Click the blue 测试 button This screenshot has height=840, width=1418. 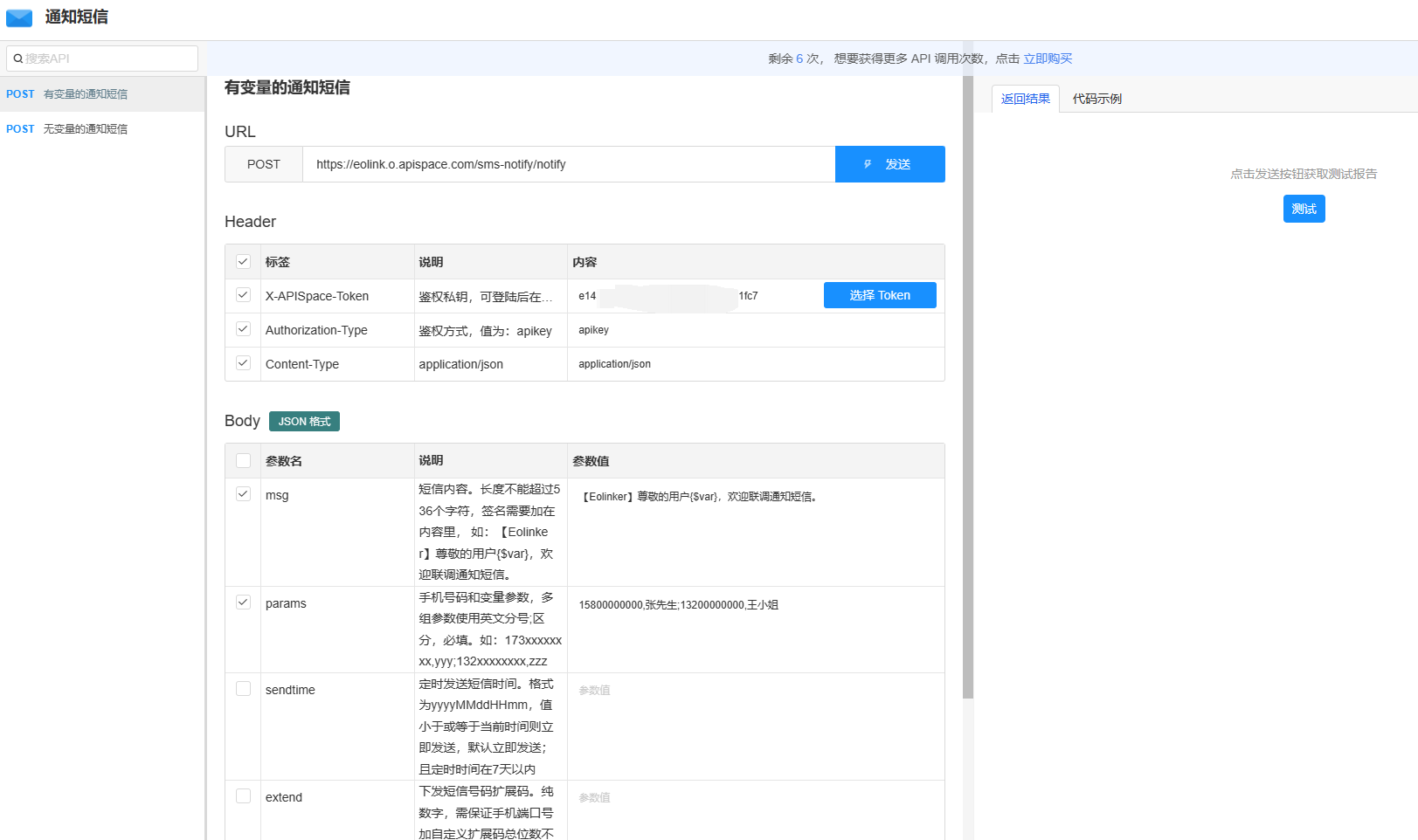[1304, 209]
